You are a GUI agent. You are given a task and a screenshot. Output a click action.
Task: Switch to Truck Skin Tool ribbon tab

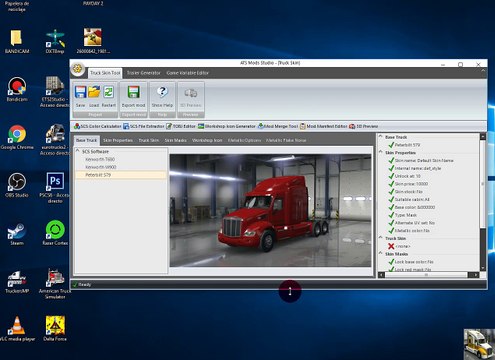tap(105, 73)
